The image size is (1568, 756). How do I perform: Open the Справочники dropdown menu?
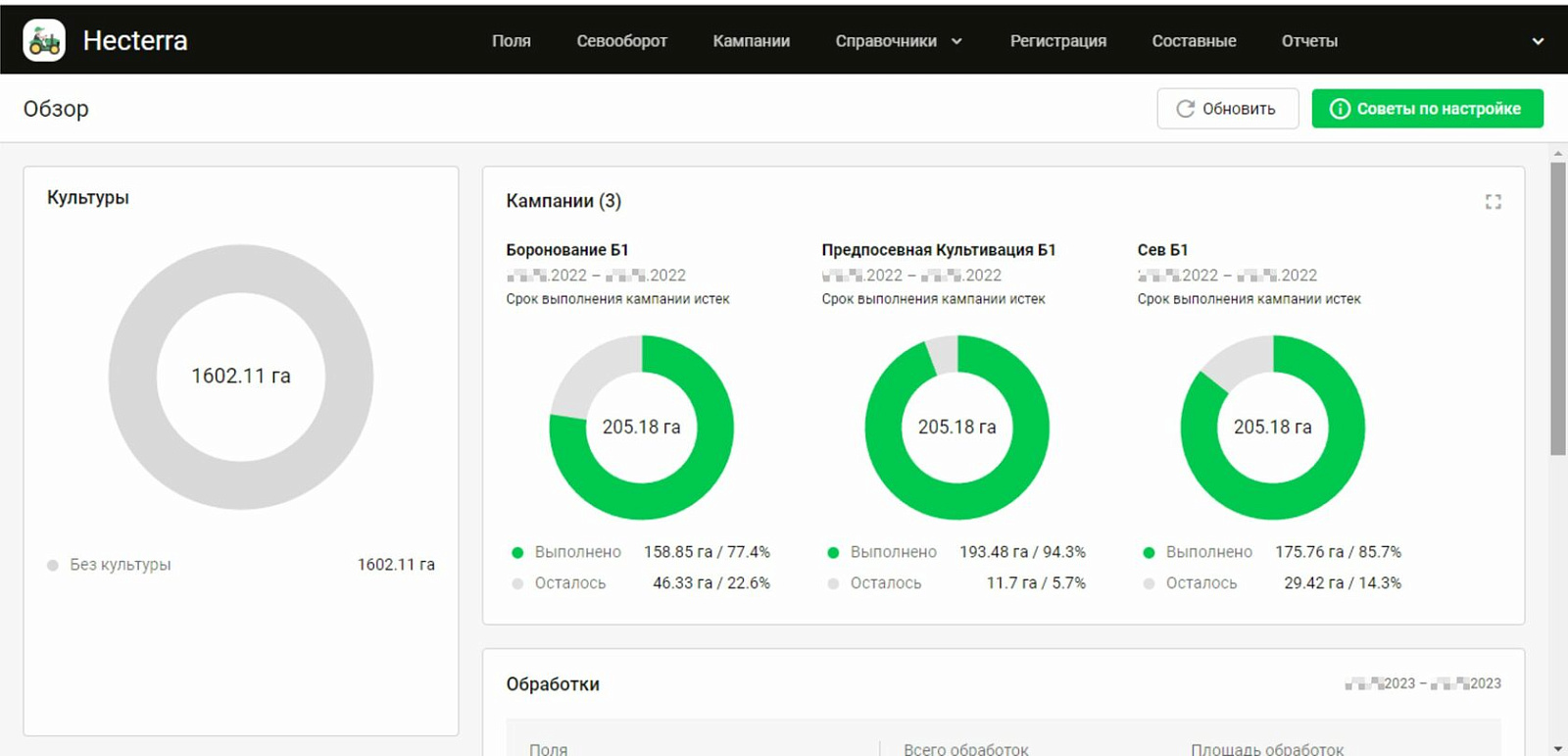(x=899, y=41)
